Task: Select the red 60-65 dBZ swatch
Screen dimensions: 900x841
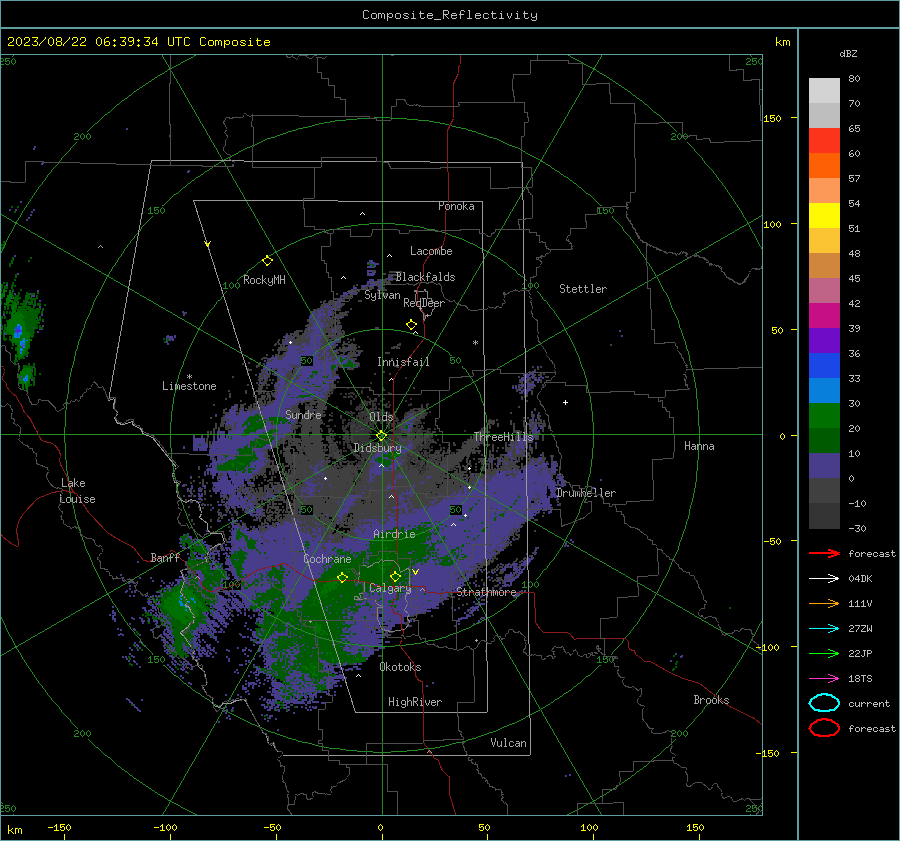Action: pos(824,140)
